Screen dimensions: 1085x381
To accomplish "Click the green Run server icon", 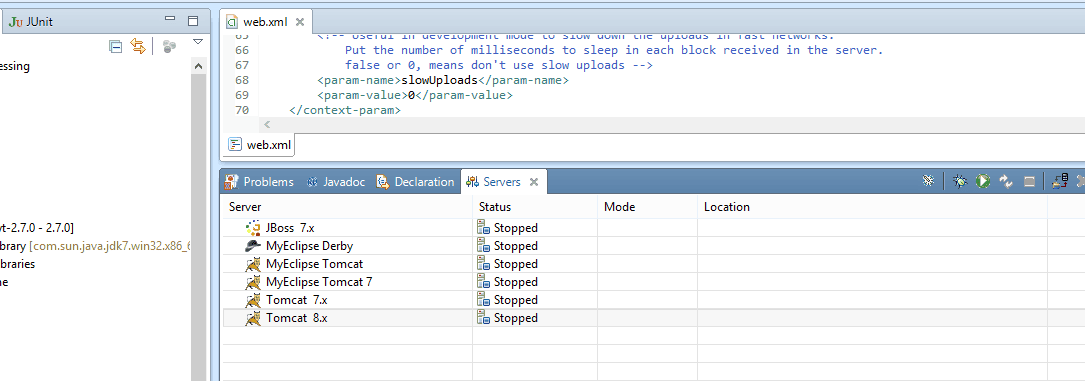I will tap(983, 181).
